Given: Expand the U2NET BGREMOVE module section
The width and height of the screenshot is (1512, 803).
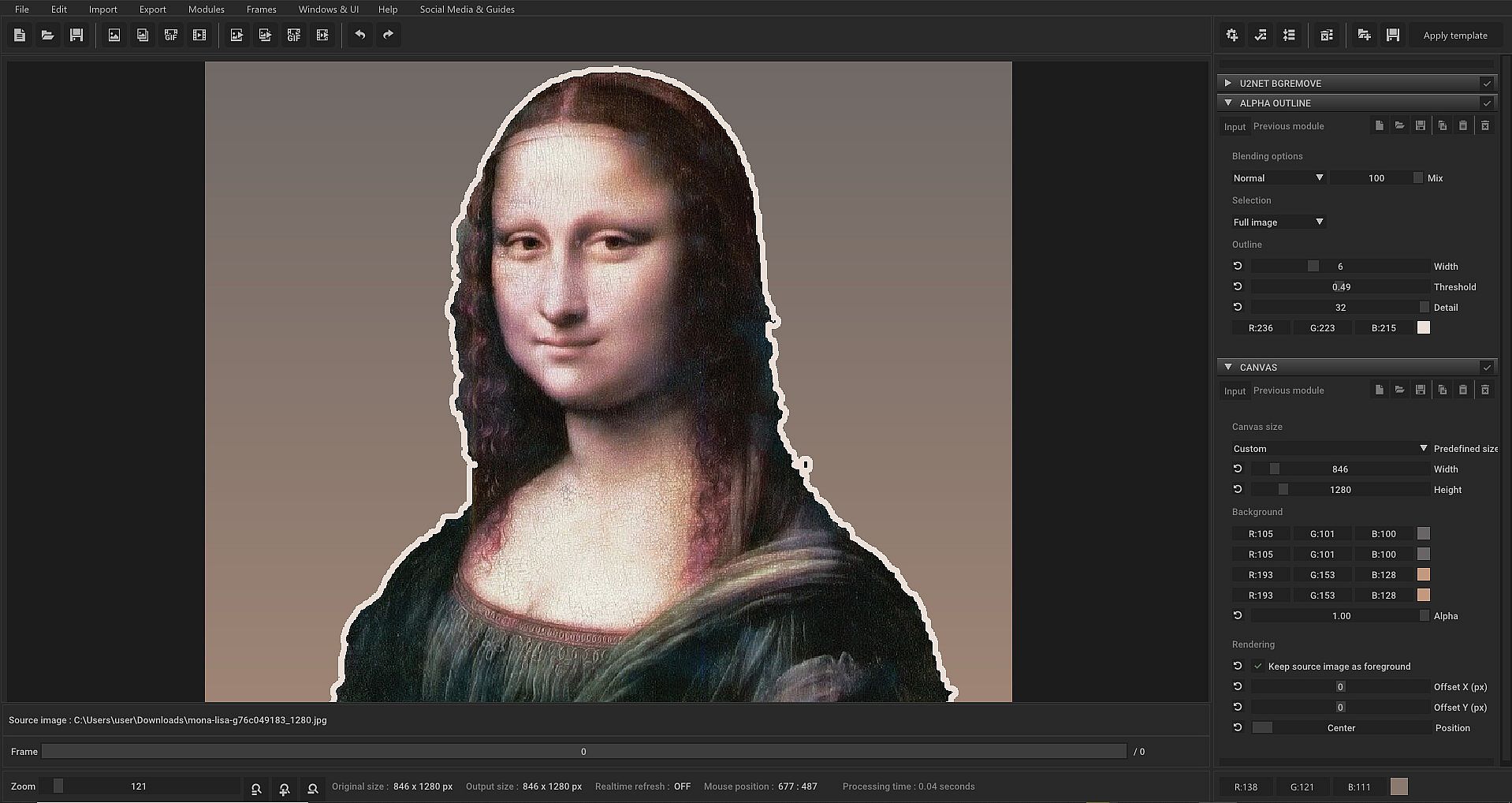Looking at the screenshot, I should pos(1228,84).
